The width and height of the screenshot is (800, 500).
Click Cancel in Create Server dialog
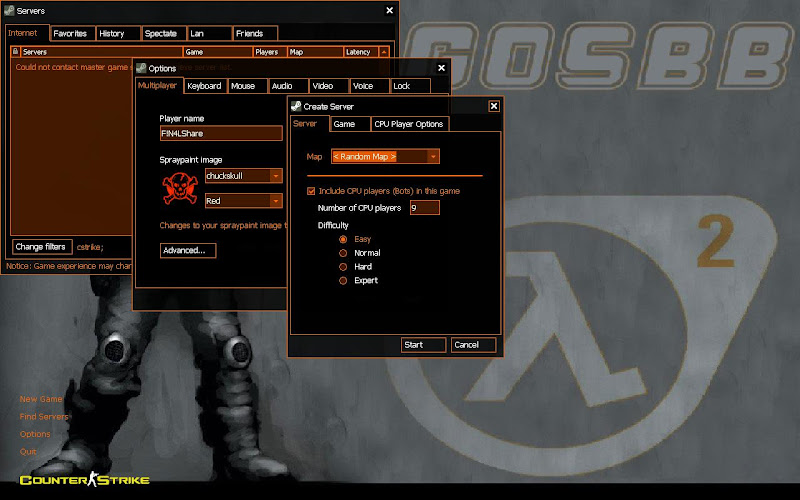click(x=473, y=345)
